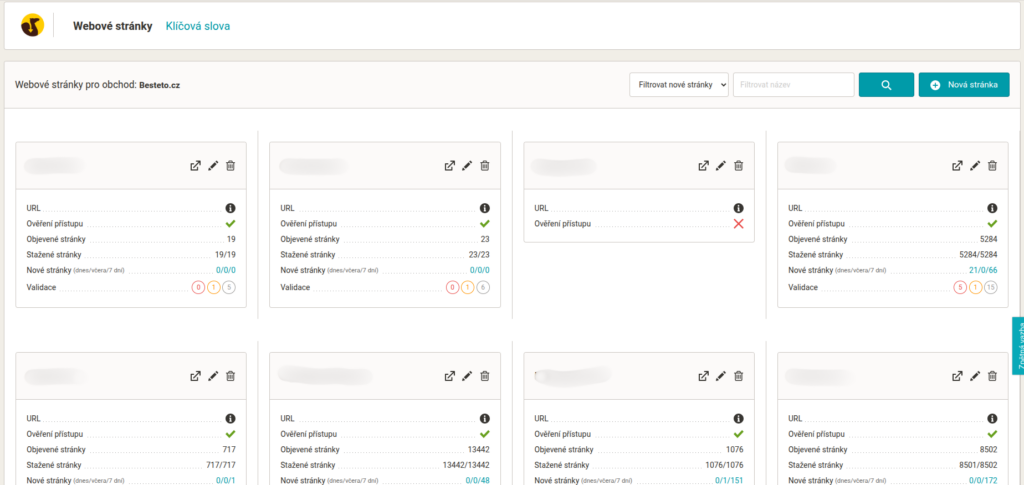Edit the website card with 1076 pages
Image resolution: width=1024 pixels, height=485 pixels.
click(x=721, y=376)
